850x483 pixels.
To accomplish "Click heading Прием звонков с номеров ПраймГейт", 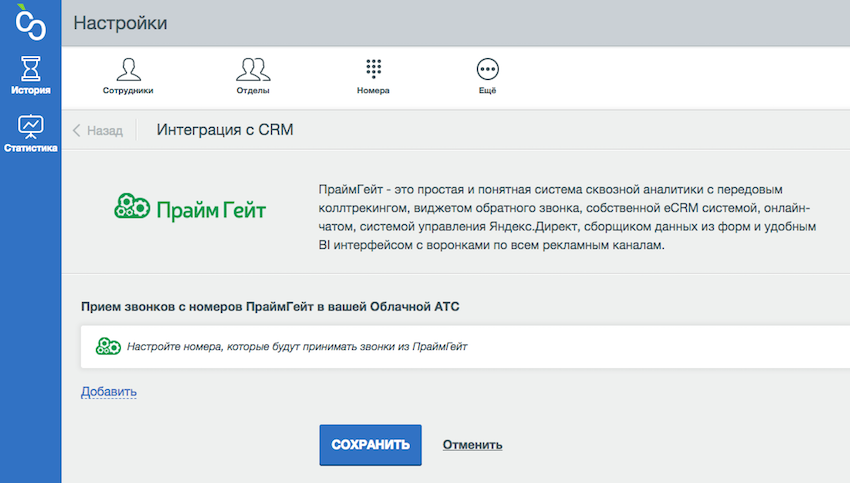I will 270,307.
